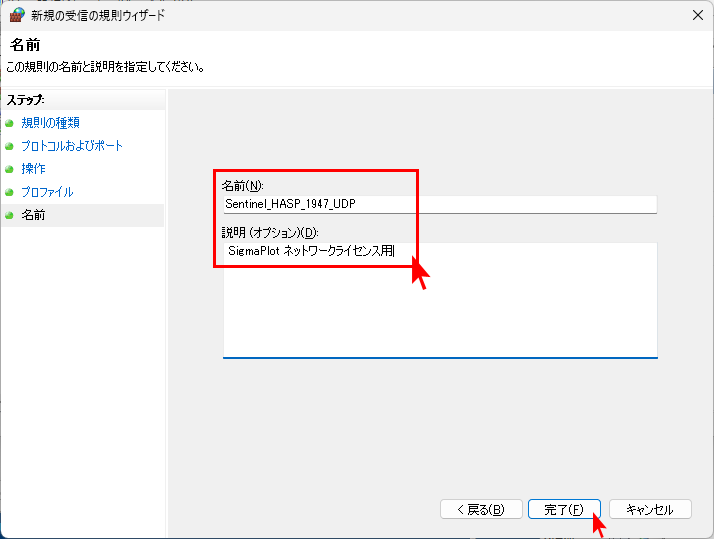The image size is (714, 539).
Task: Close the 新規の受信の規則ウィザード window
Action: (x=696, y=15)
